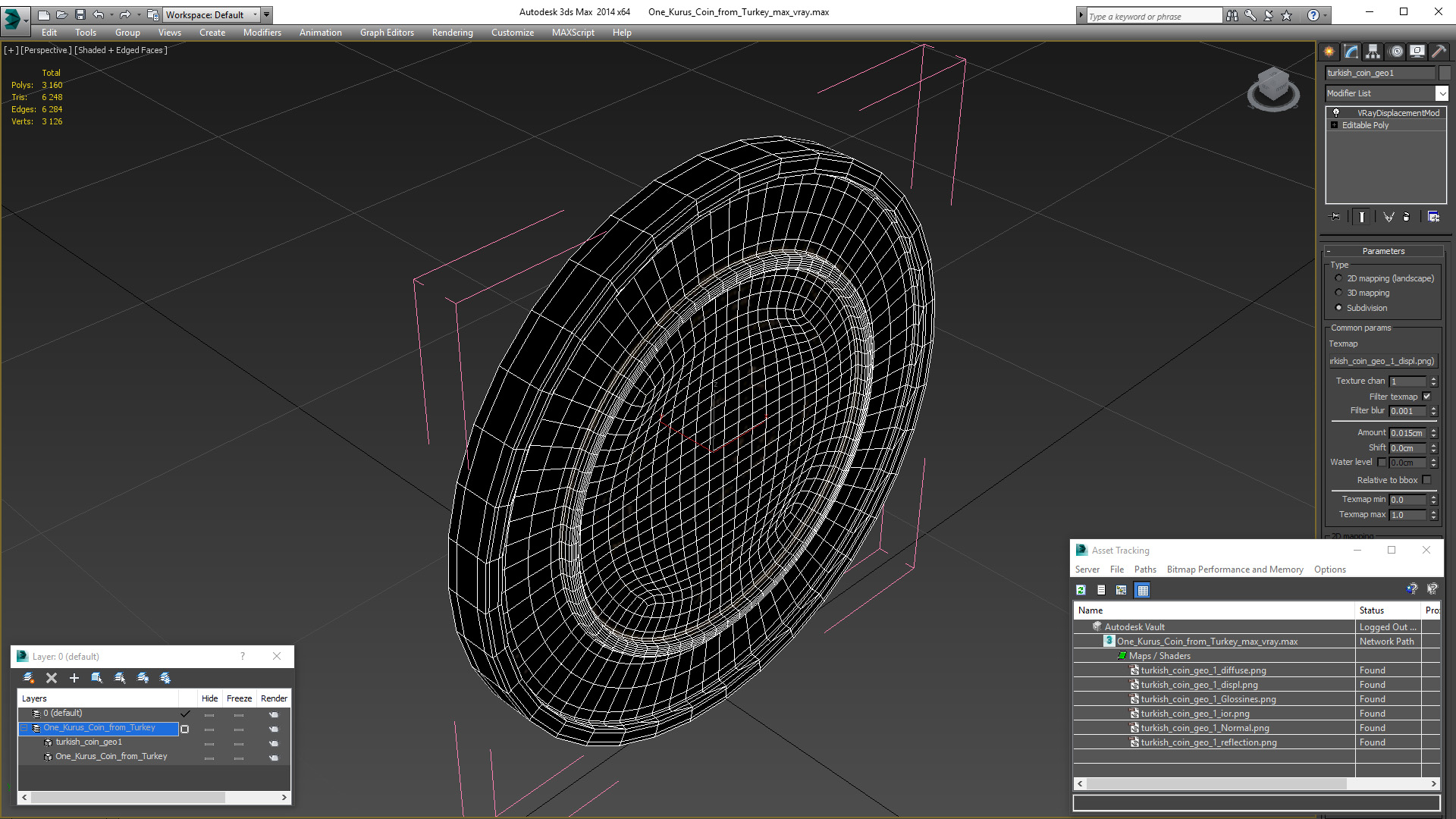Toggle Freeze for One_Kurus_Coin_from_Turkey layer
Image resolution: width=1456 pixels, height=819 pixels.
[x=239, y=730]
